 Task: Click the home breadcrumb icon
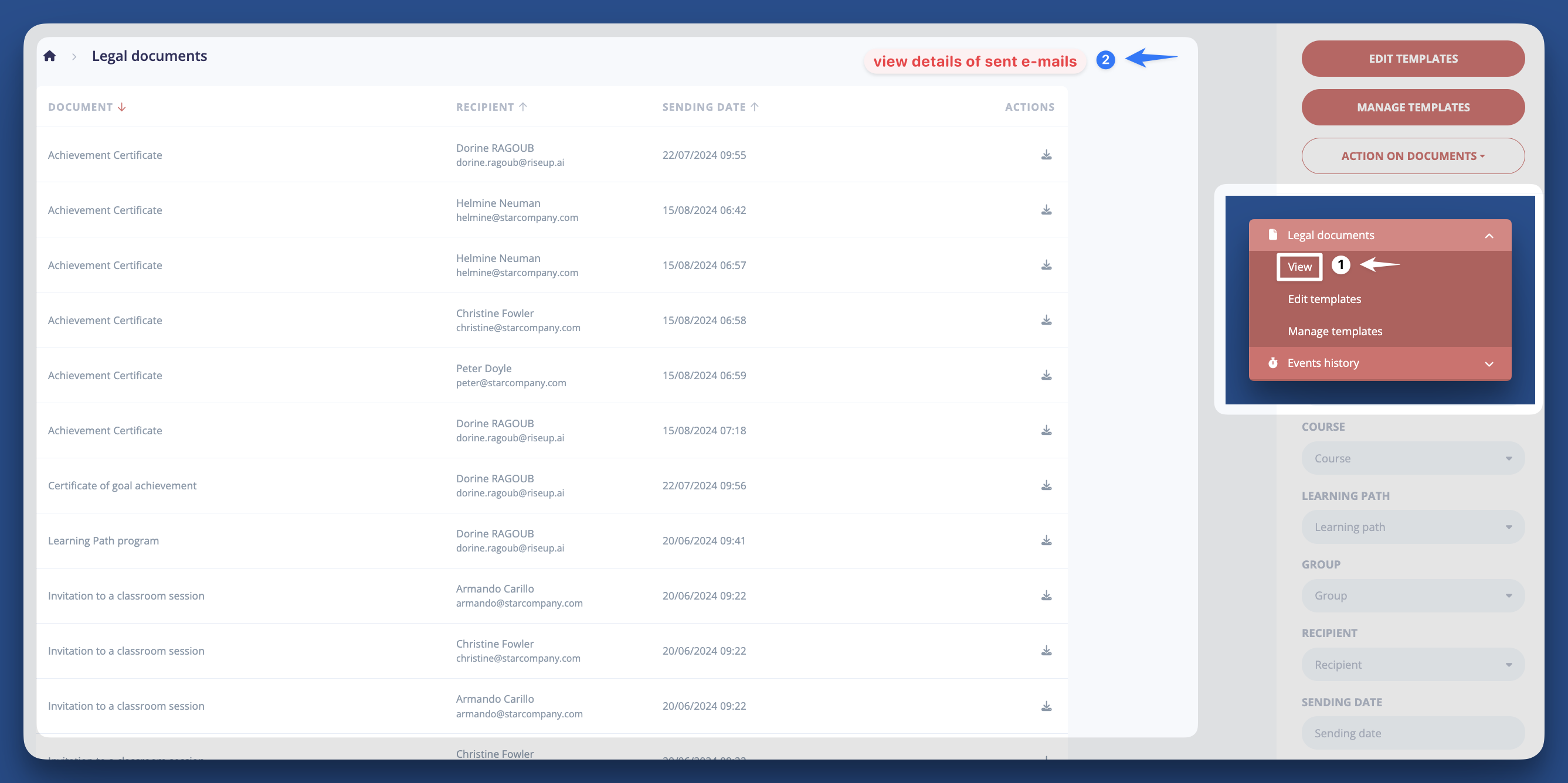pyautogui.click(x=49, y=55)
